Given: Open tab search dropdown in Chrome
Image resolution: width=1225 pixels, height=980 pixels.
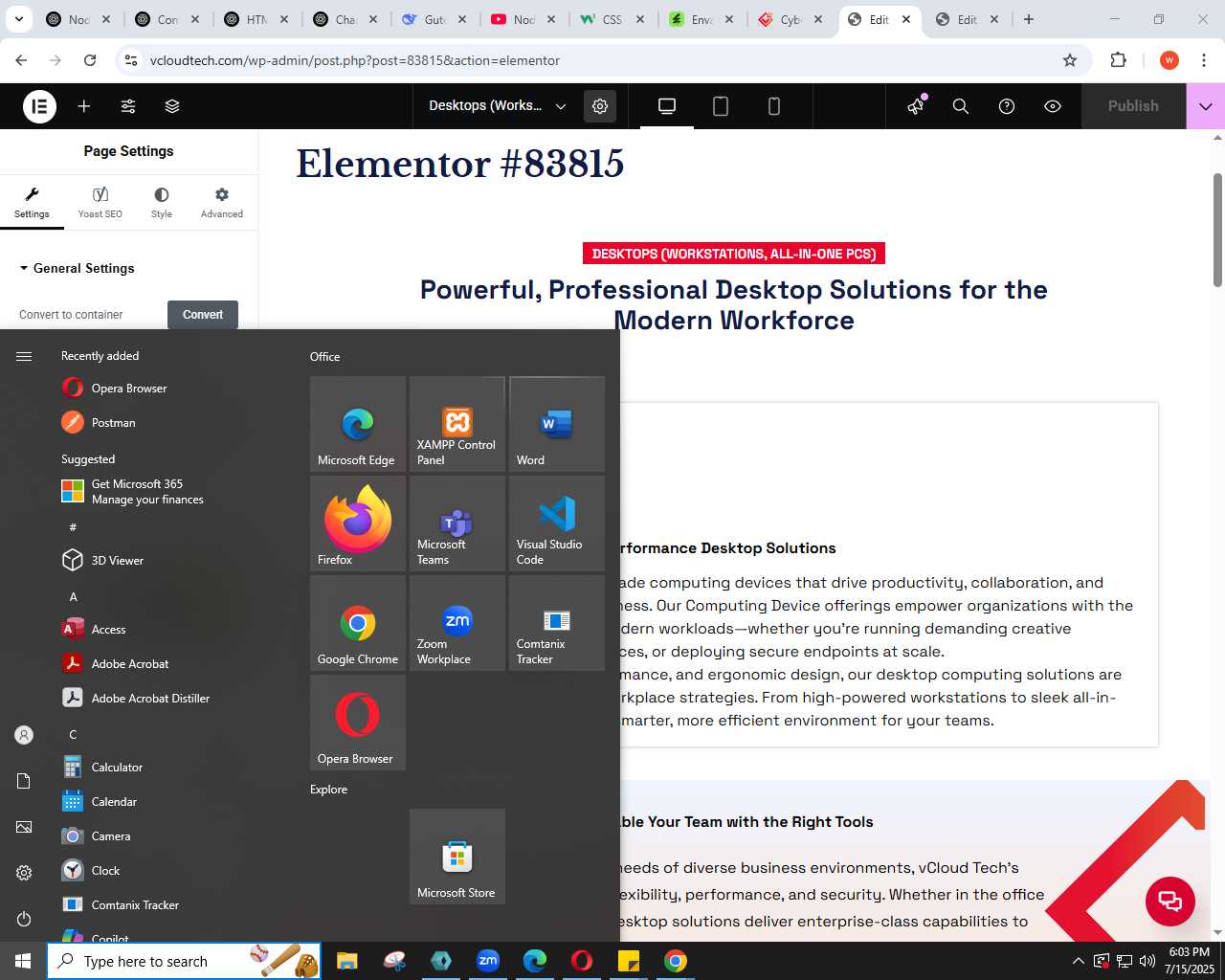Looking at the screenshot, I should [18, 19].
